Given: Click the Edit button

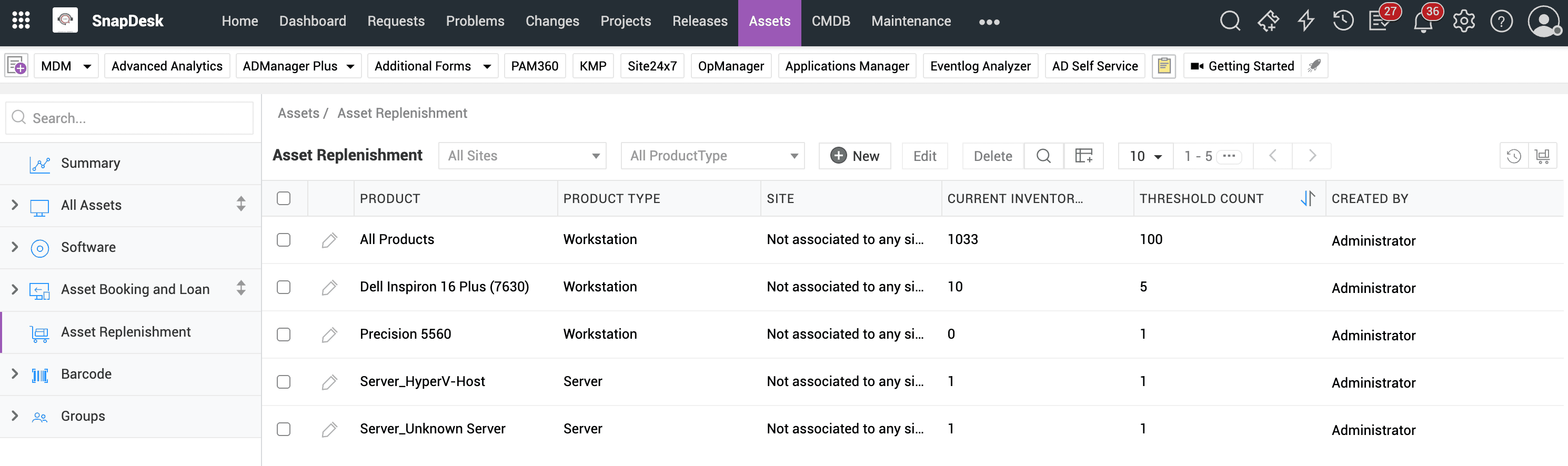Looking at the screenshot, I should coord(924,156).
